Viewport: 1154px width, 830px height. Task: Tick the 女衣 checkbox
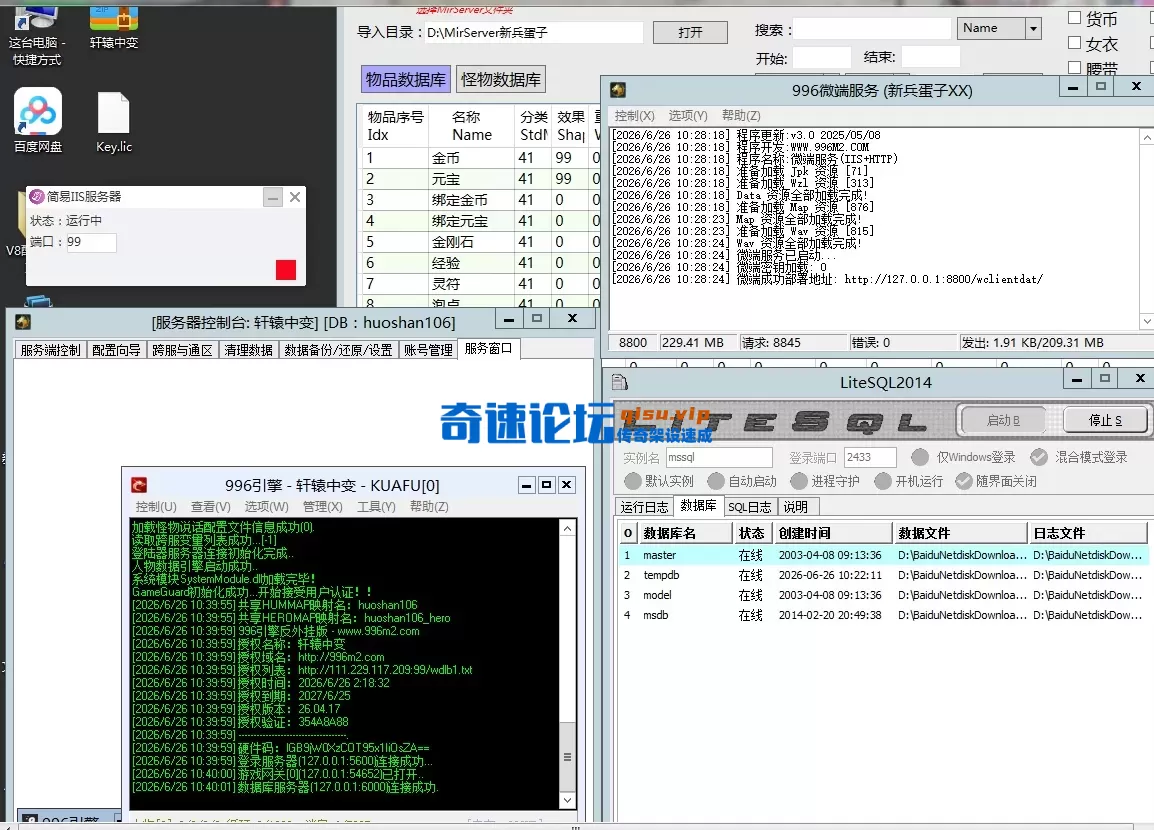coord(1075,43)
